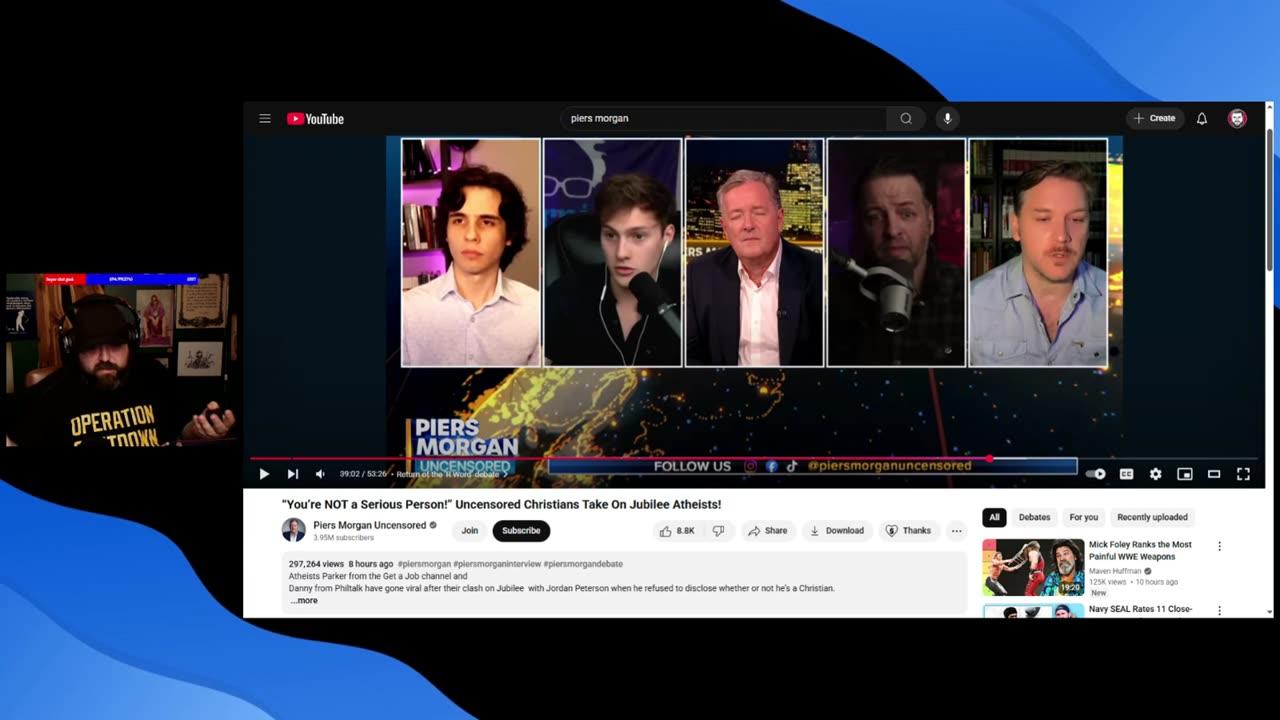Turn on closed captions

[1126, 474]
